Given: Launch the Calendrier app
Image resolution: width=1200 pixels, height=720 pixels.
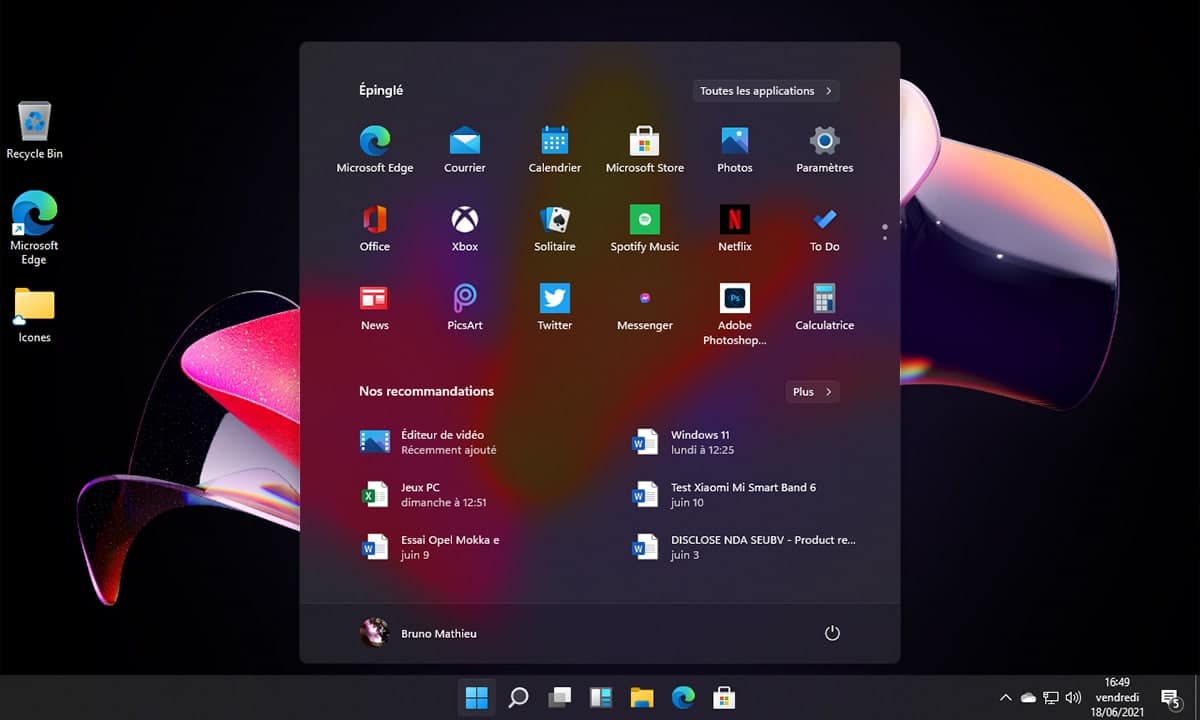Looking at the screenshot, I should pyautogui.click(x=555, y=150).
